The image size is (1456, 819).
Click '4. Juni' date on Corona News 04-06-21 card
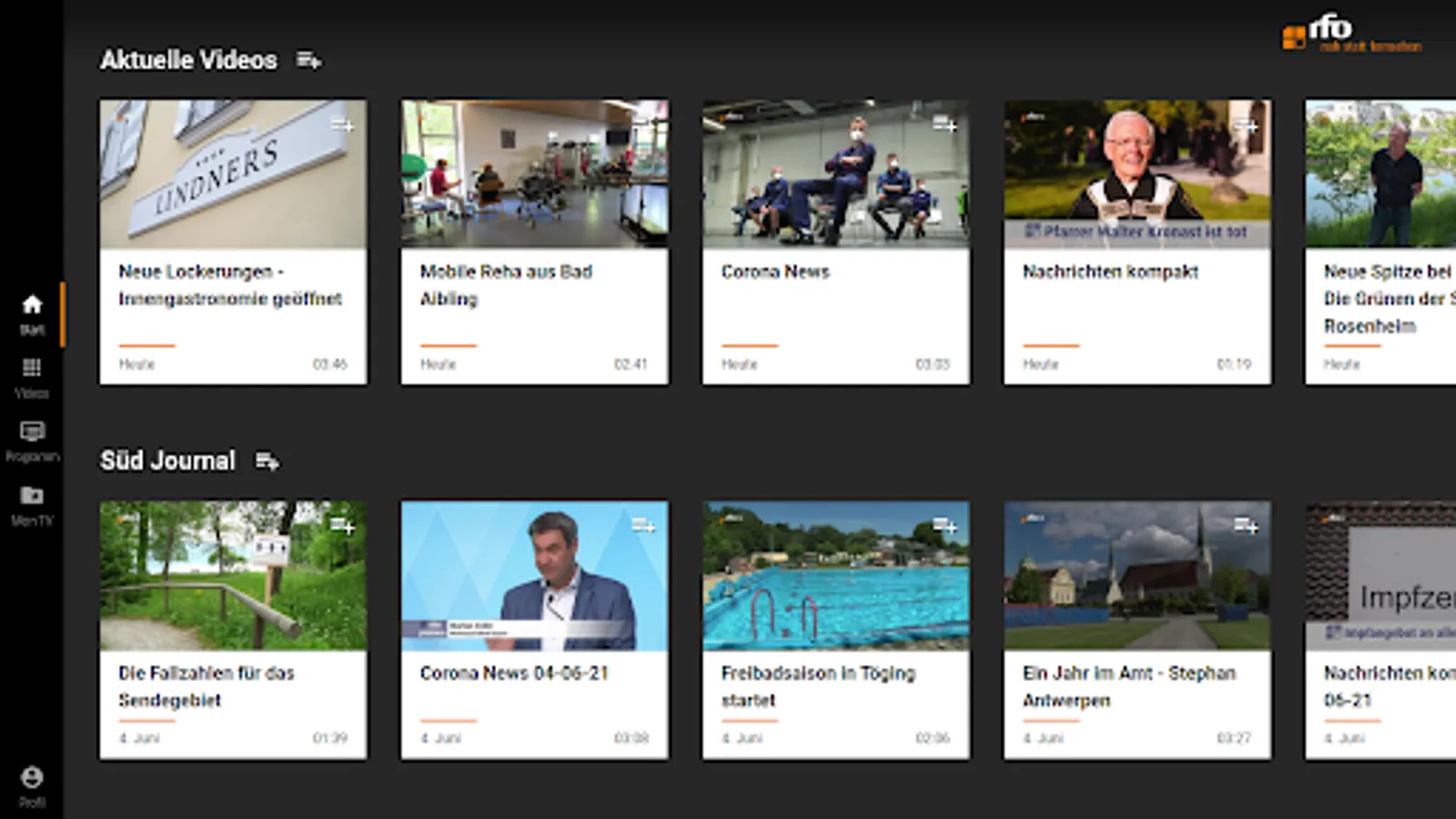point(441,738)
